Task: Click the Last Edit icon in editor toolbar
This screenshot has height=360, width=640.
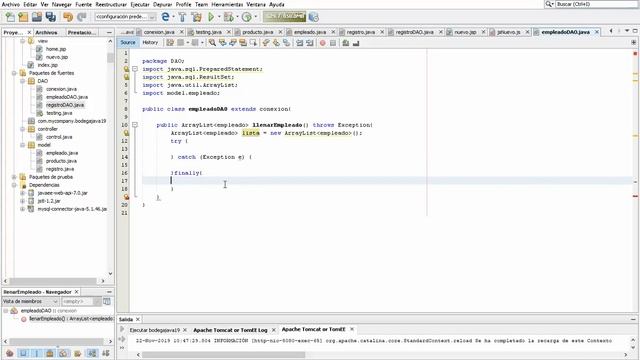Action: tap(170, 42)
